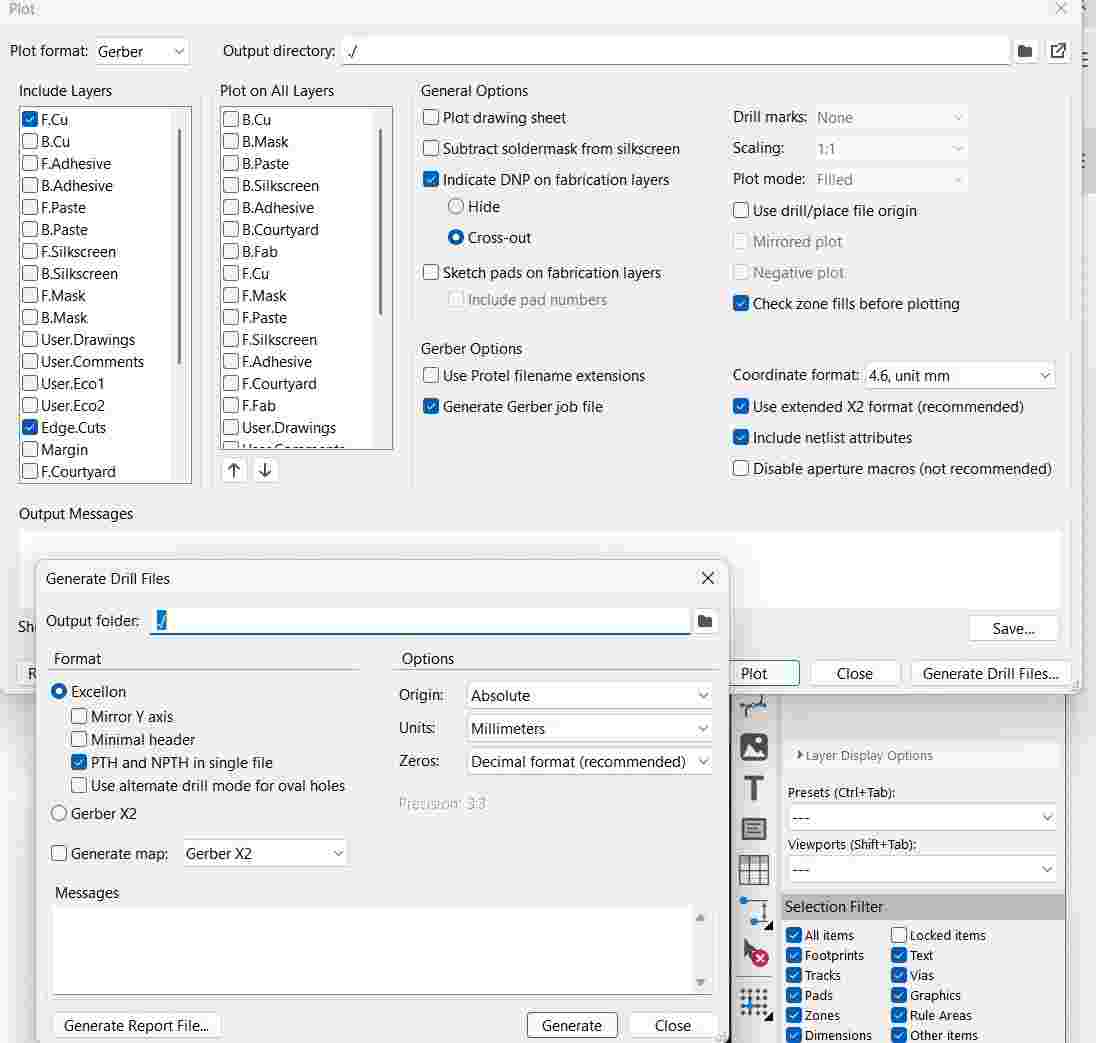Select the Dimension tool
The image size is (1096, 1043).
(755, 912)
